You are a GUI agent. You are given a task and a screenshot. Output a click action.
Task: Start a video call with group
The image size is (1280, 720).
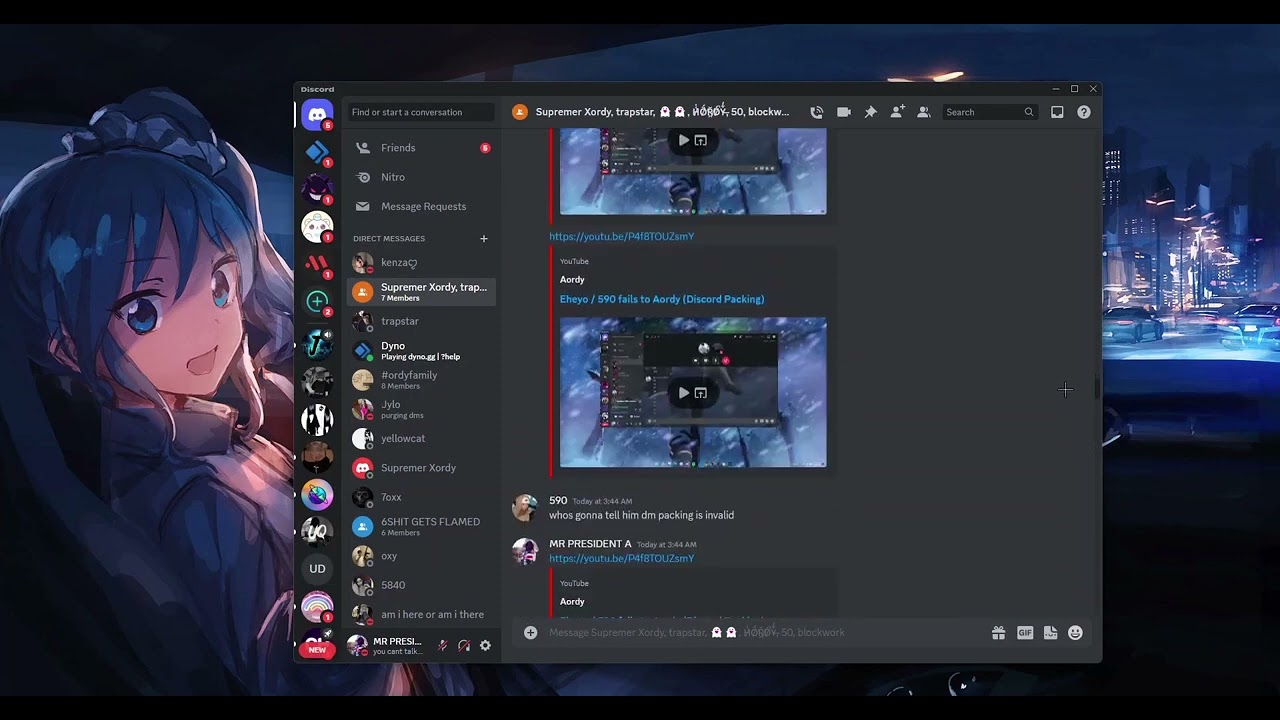[844, 112]
